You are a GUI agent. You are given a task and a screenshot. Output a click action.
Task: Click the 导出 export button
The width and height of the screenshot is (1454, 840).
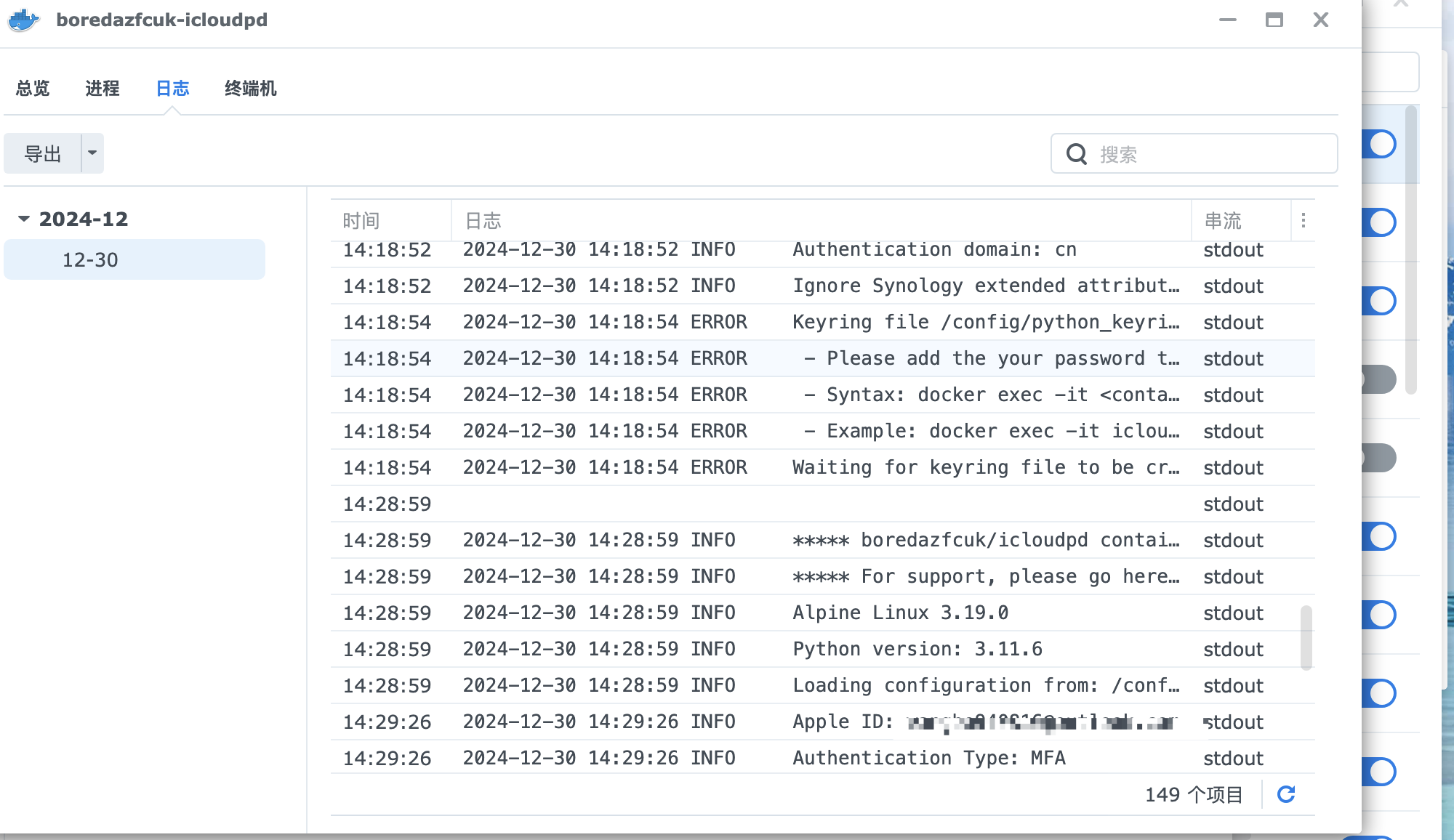point(42,153)
